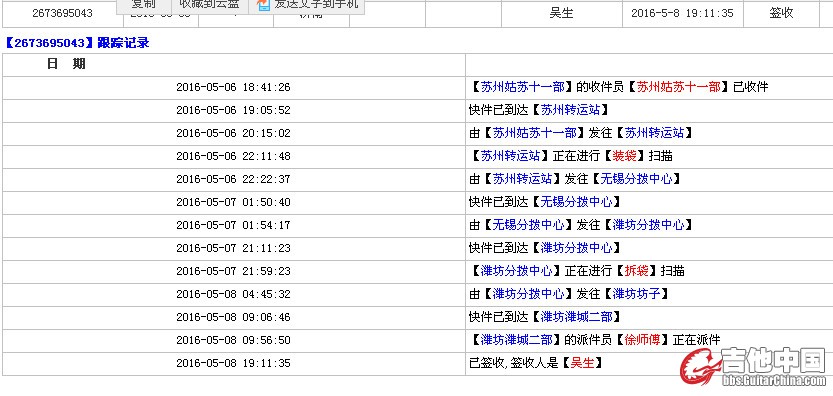Select the timestamp 2016-05-06 18:41:26
The width and height of the screenshot is (833, 396).
pos(233,87)
